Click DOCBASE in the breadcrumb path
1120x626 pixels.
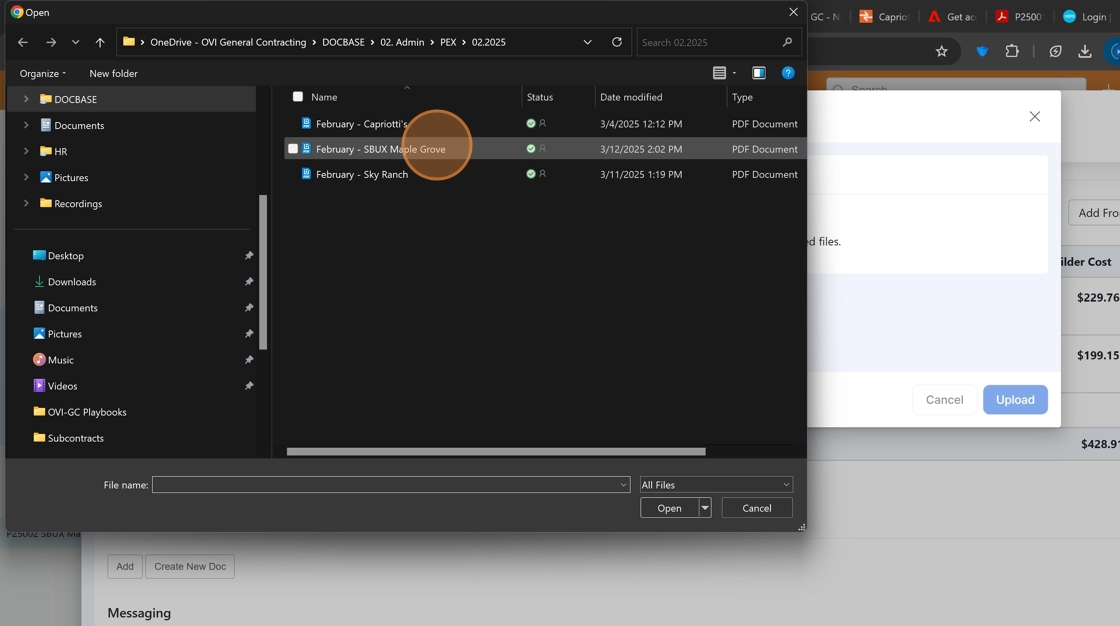point(343,42)
